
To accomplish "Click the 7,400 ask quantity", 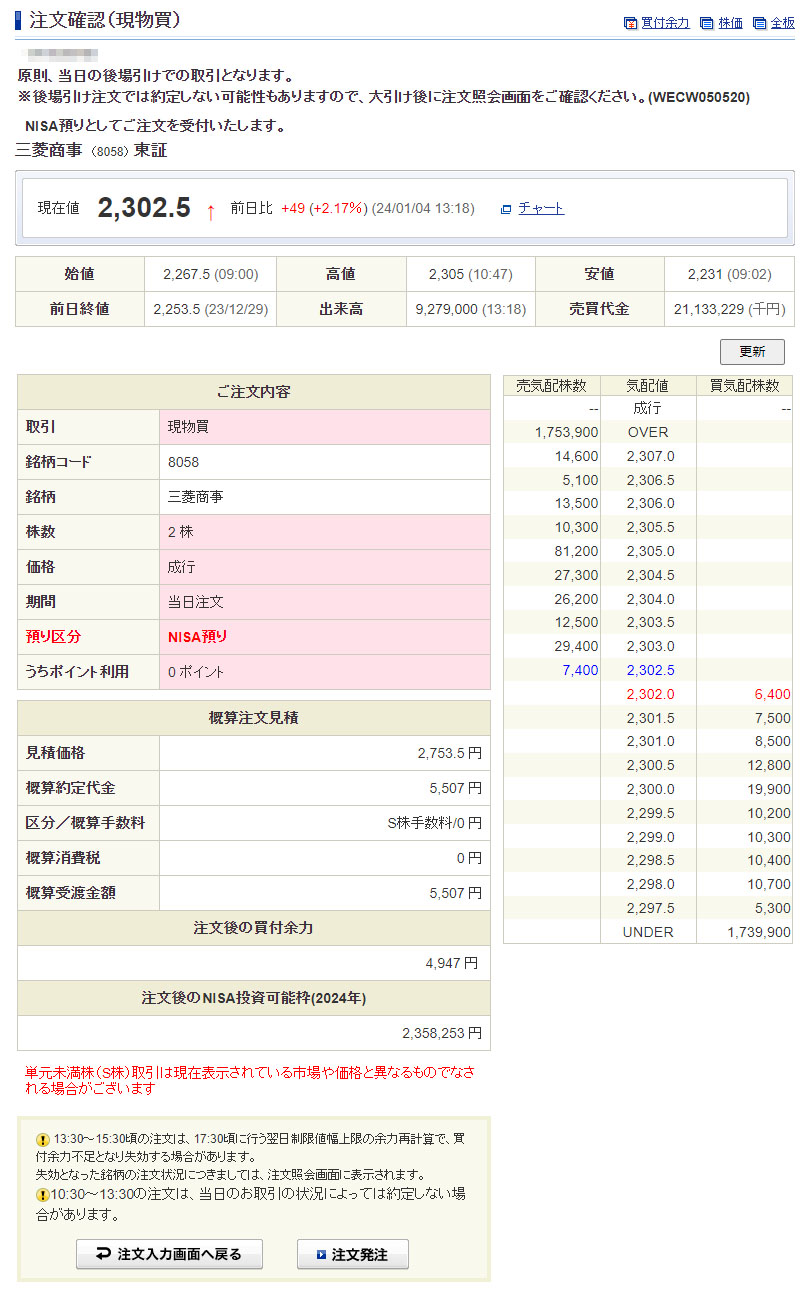I will coord(580,670).
